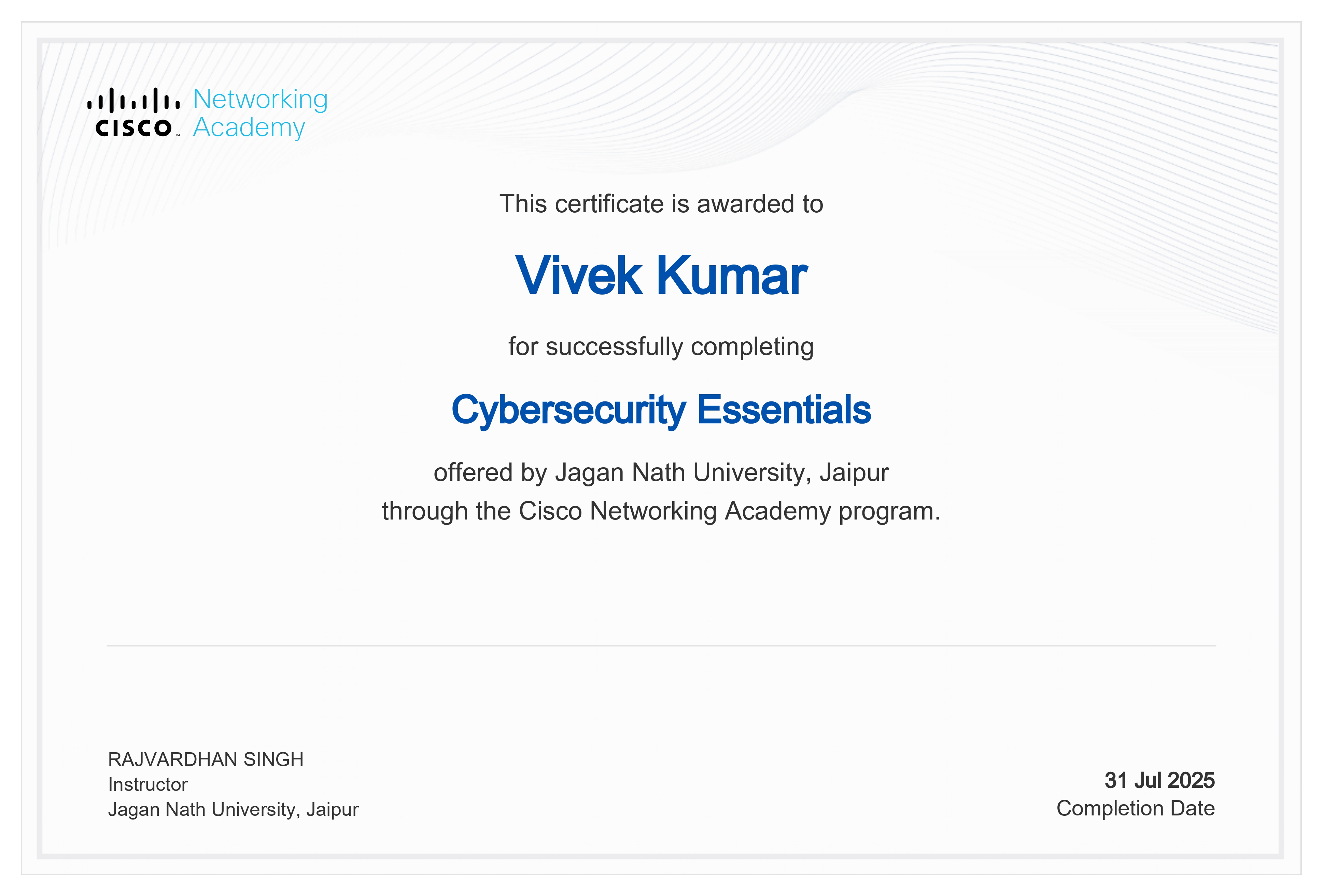The width and height of the screenshot is (1323, 896).
Task: Click the black 'cisco' wordmark
Action: (x=133, y=128)
